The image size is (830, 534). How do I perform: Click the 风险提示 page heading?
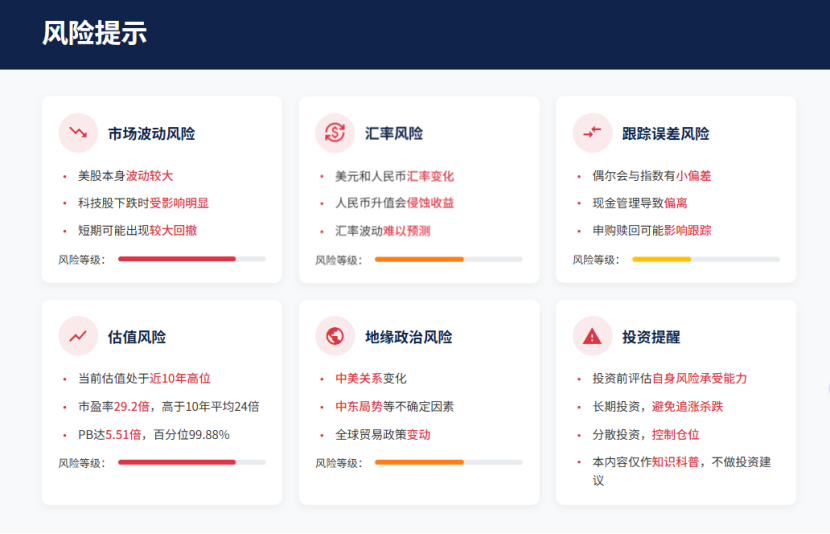[94, 33]
